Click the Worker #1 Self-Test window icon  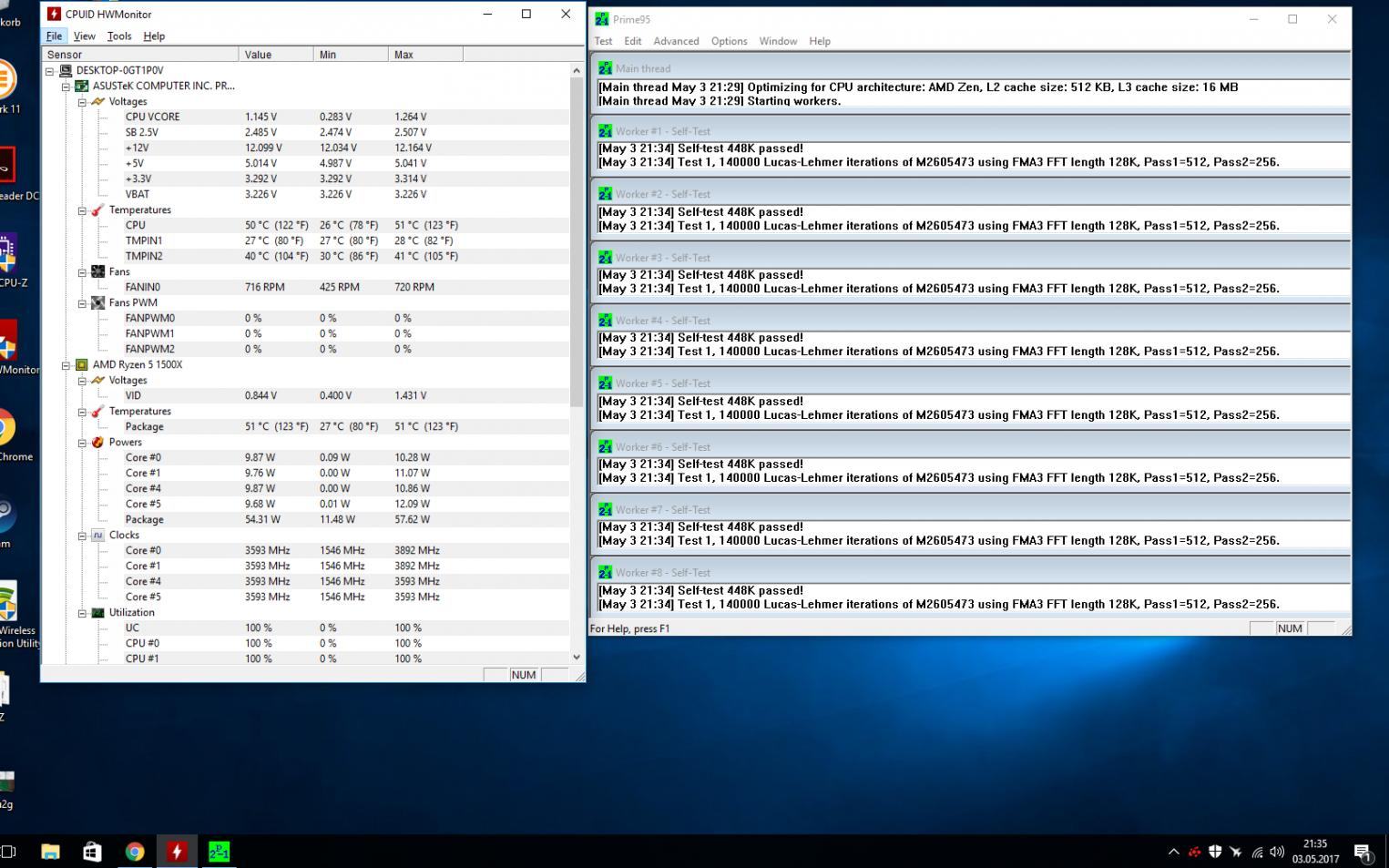(605, 131)
